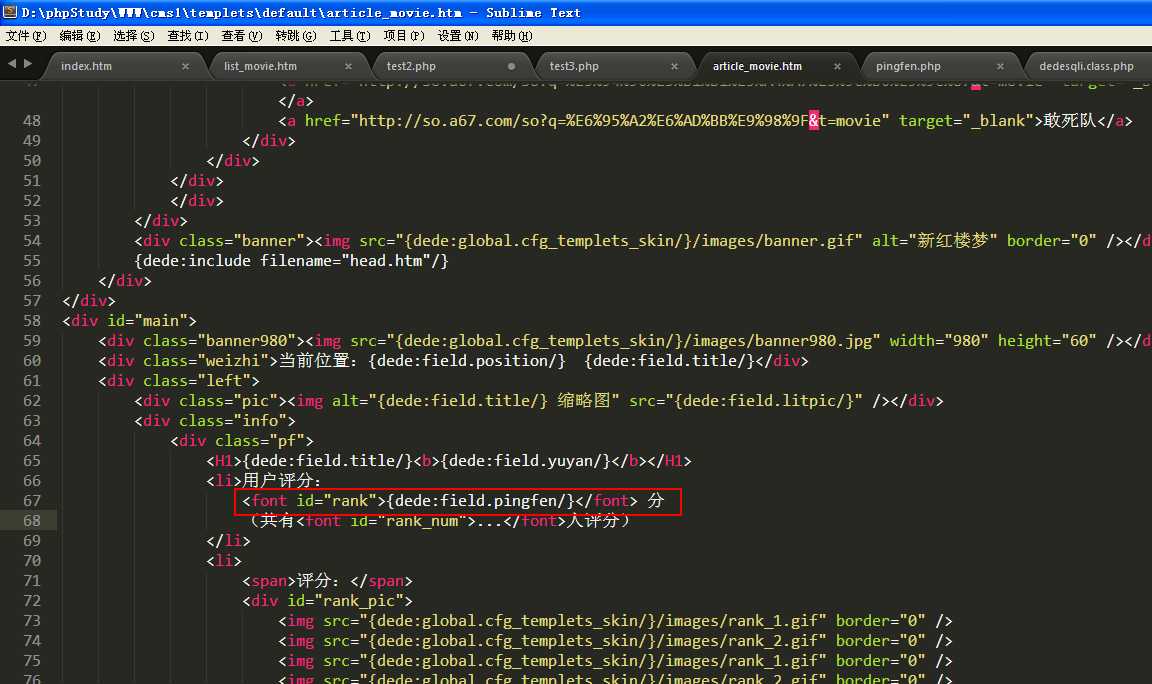Open the 查找(I) menu

tap(187, 35)
